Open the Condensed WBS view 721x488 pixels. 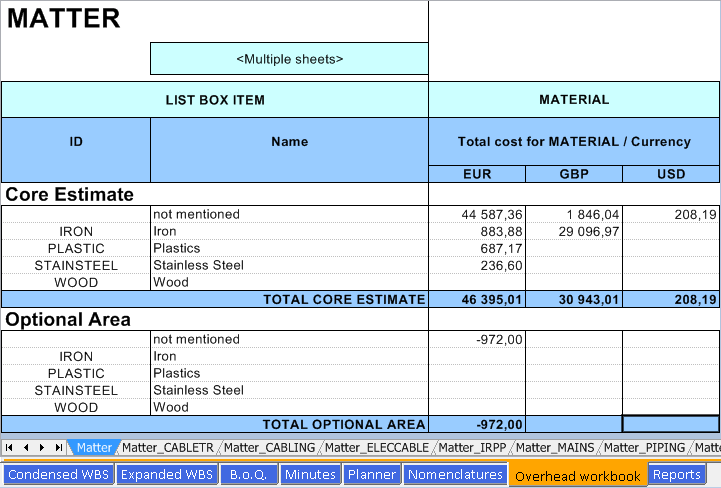[x=58, y=474]
